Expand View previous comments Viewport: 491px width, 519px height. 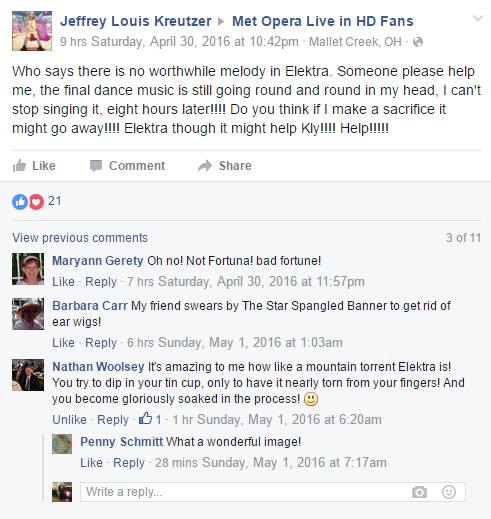(x=80, y=238)
